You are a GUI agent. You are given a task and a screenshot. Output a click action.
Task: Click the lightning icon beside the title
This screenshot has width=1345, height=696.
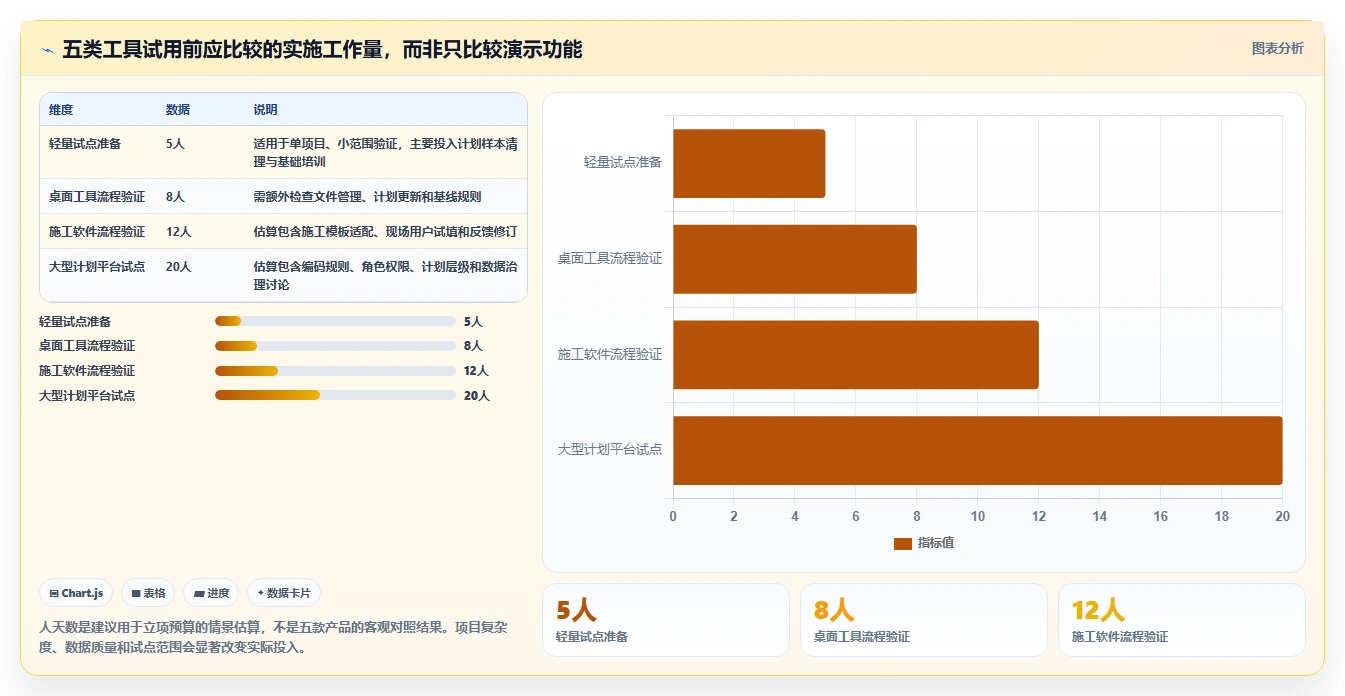click(47, 50)
